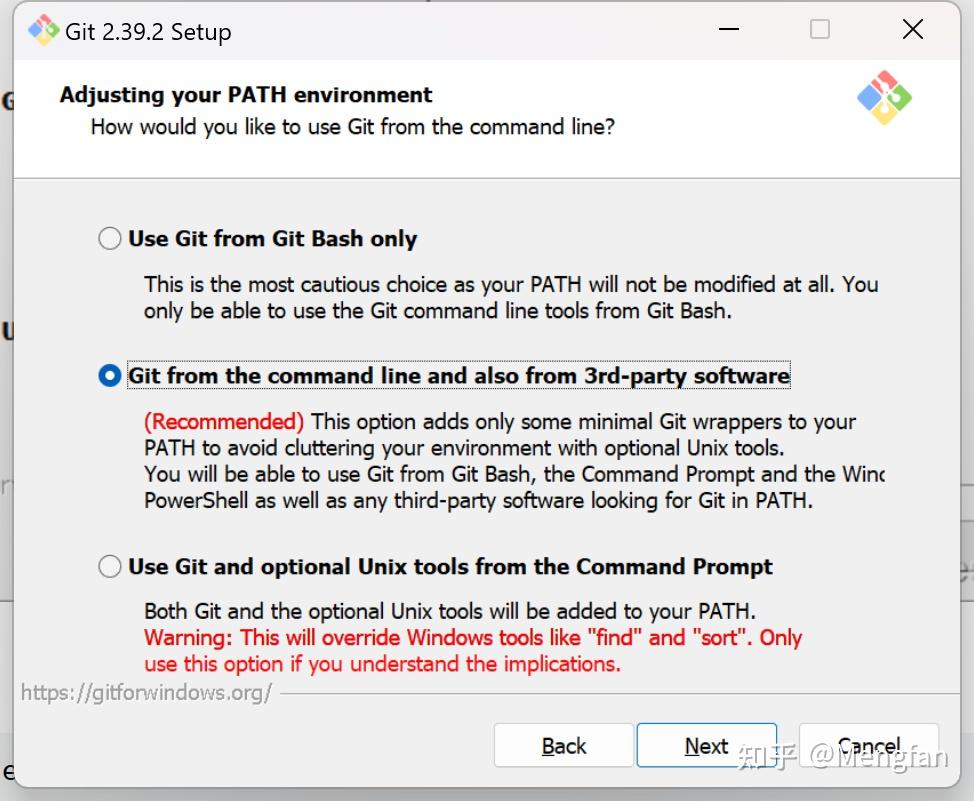Click the greyed-out maximize window button
This screenshot has width=974, height=801.
pos(820,30)
